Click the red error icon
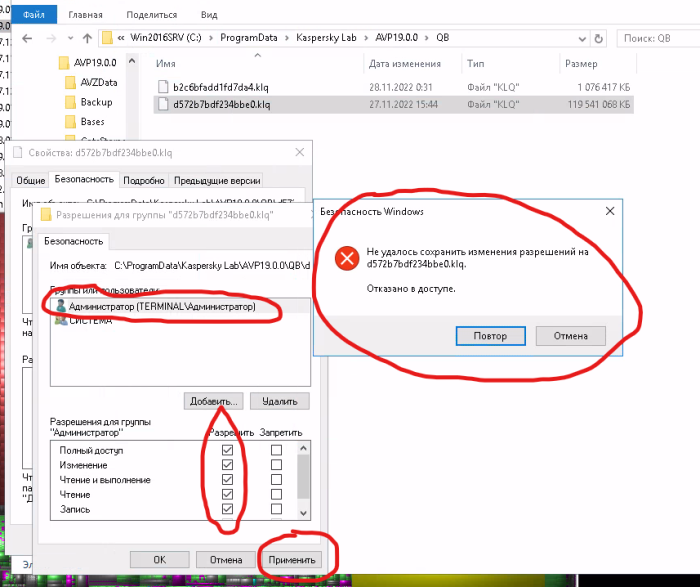 [x=347, y=258]
